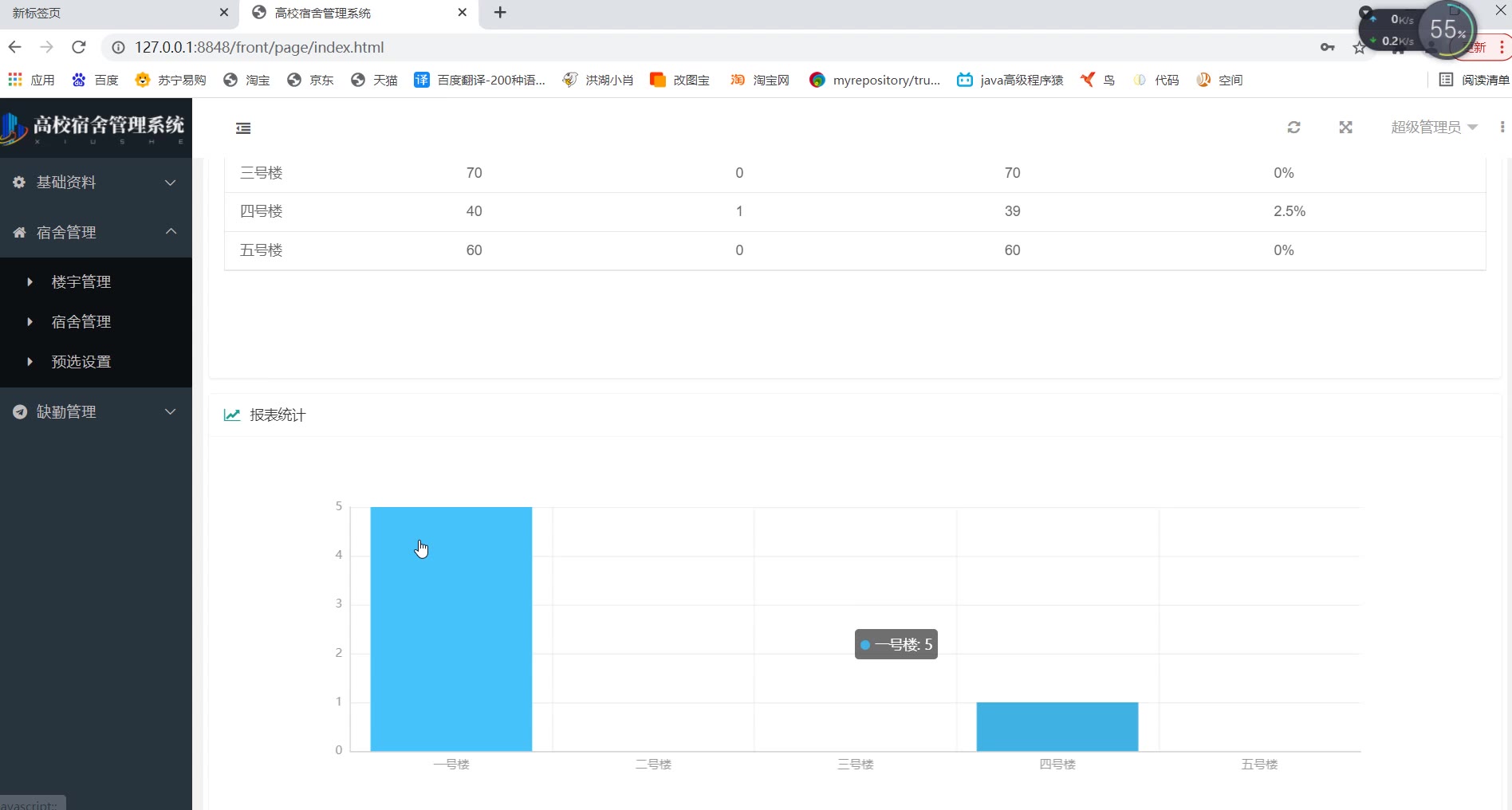Open a new browser tab with plus

click(500, 13)
